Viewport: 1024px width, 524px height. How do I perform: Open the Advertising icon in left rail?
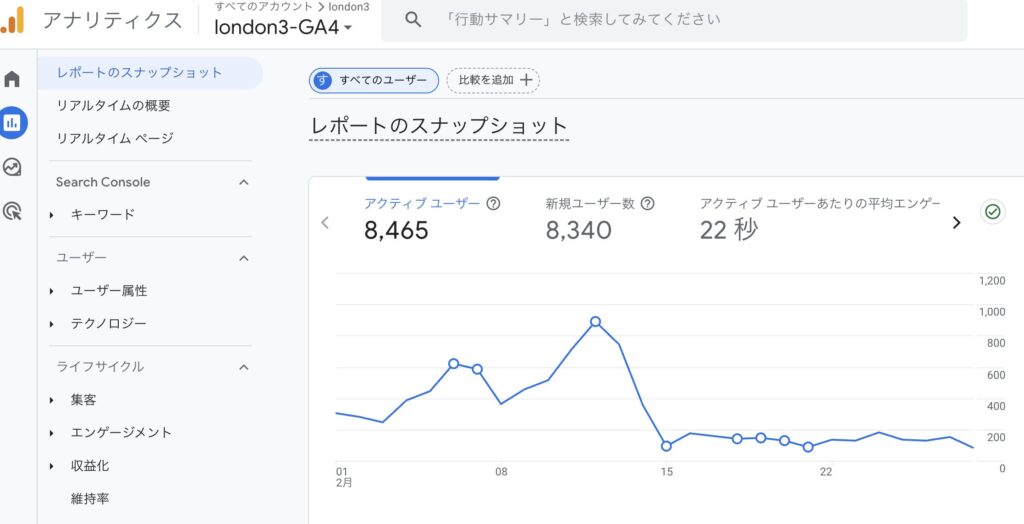pos(12,211)
